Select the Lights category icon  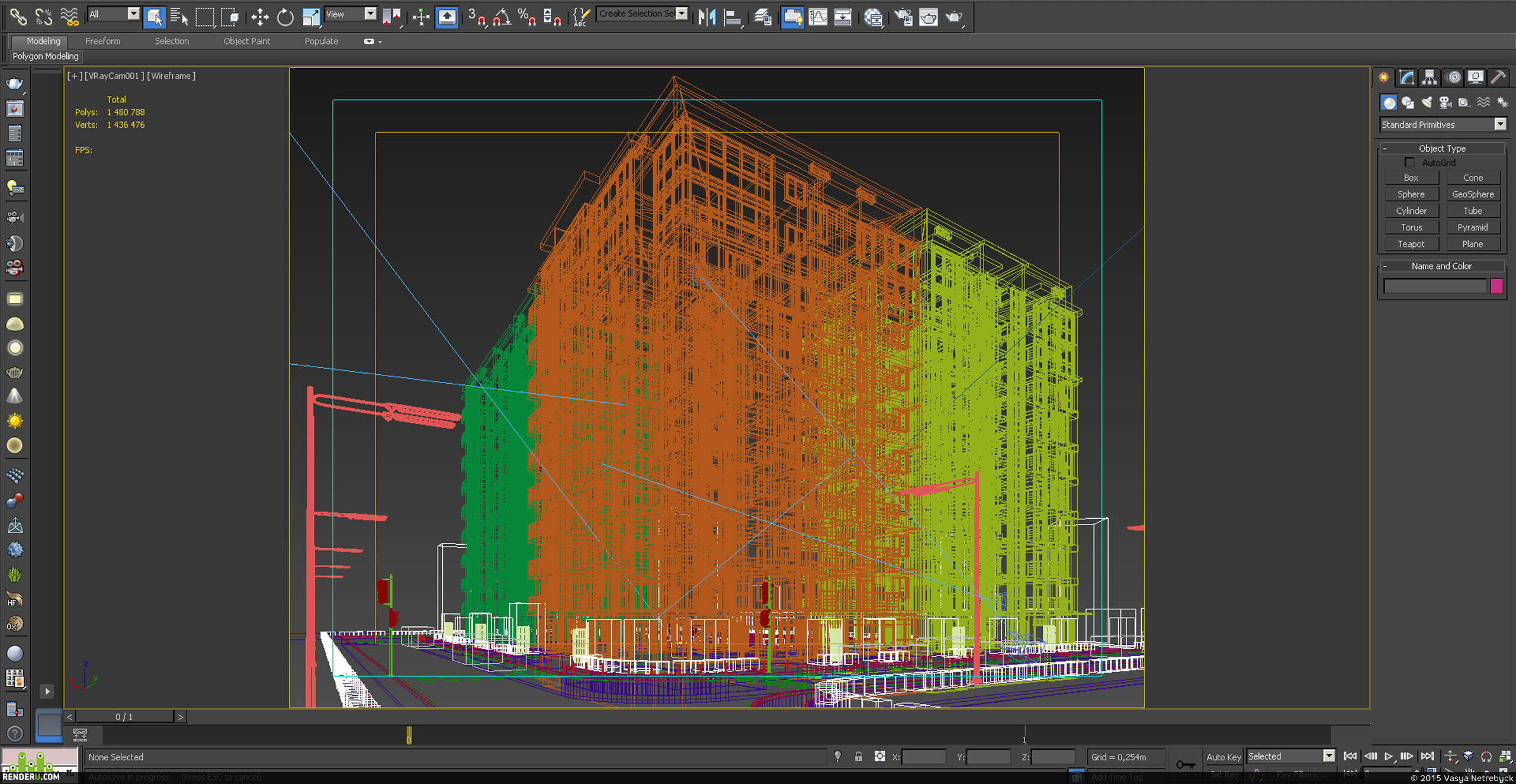pos(1427,102)
